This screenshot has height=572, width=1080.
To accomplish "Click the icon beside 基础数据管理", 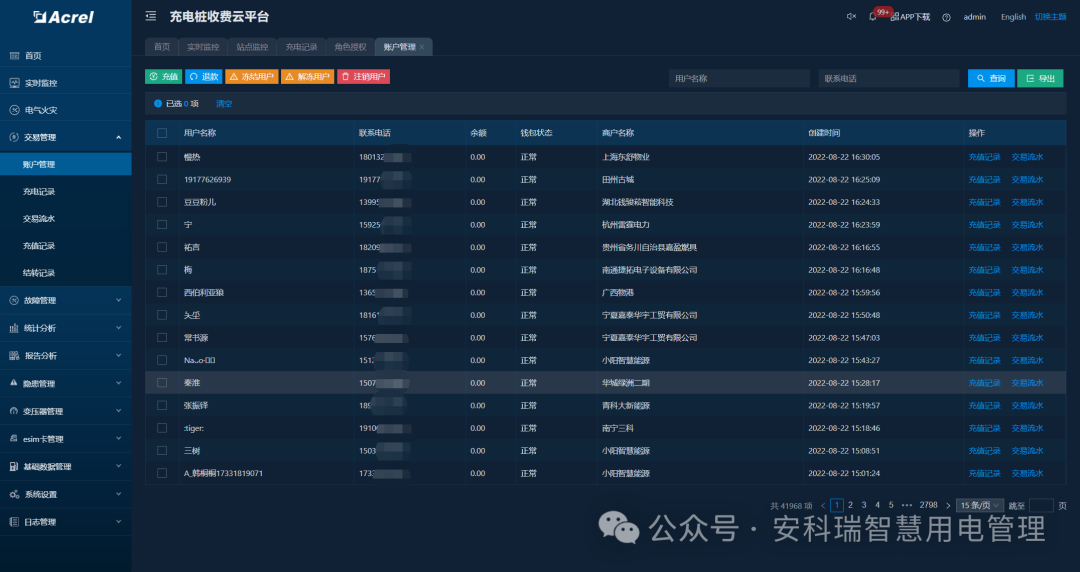I will coord(14,467).
